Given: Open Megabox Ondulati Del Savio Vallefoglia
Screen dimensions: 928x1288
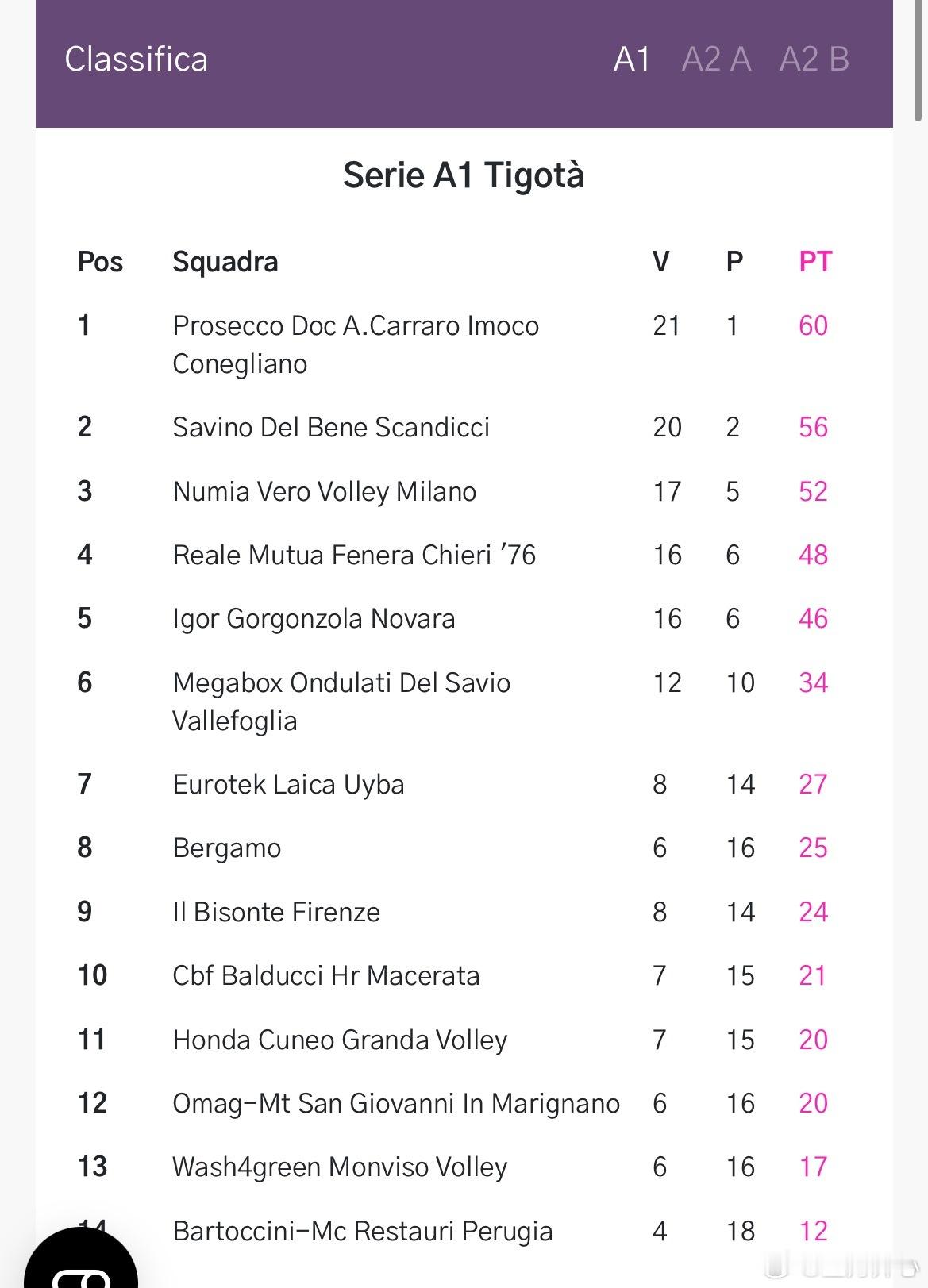Looking at the screenshot, I should click(x=341, y=702).
